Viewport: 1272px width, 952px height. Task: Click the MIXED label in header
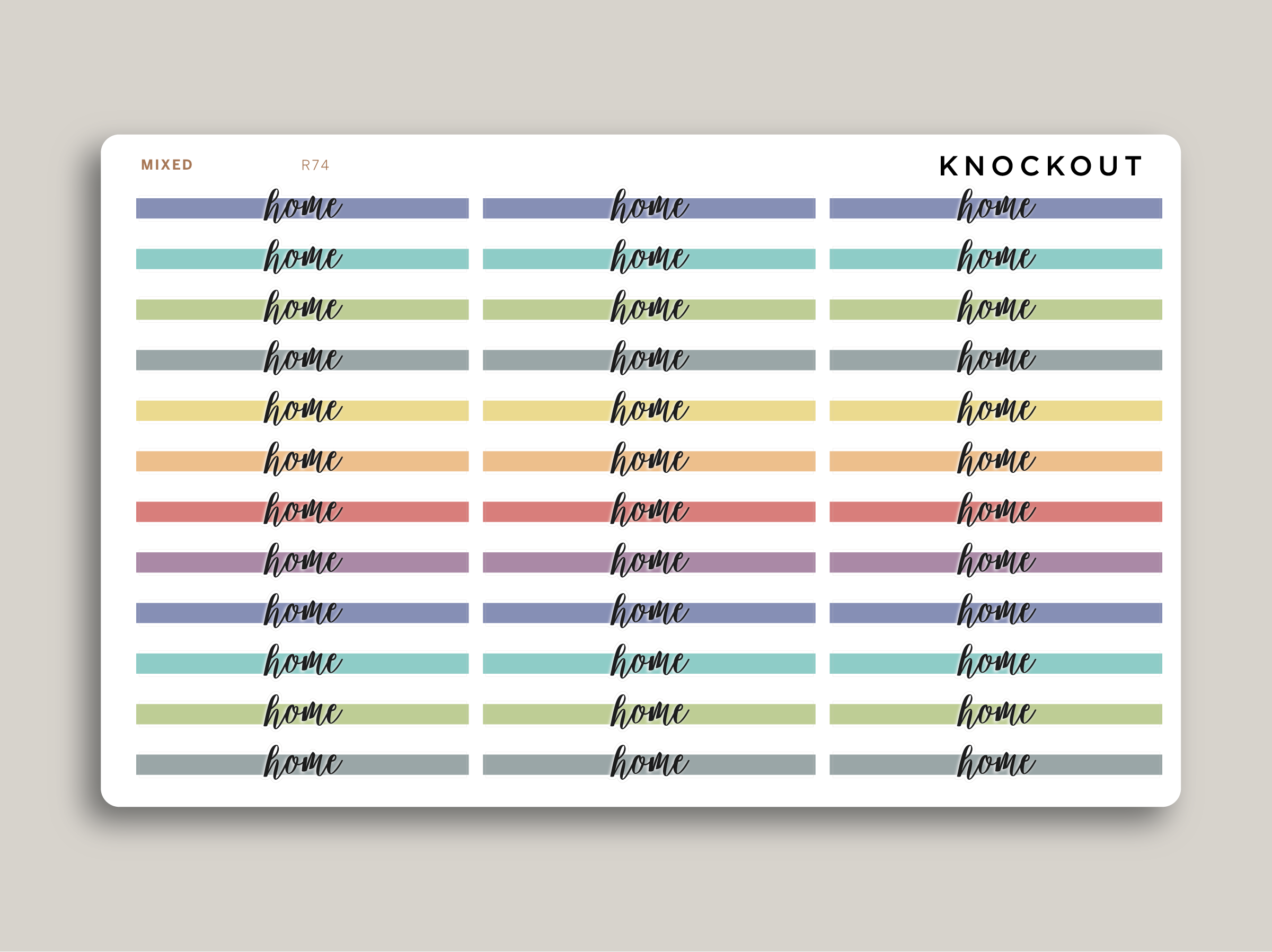tap(167, 165)
